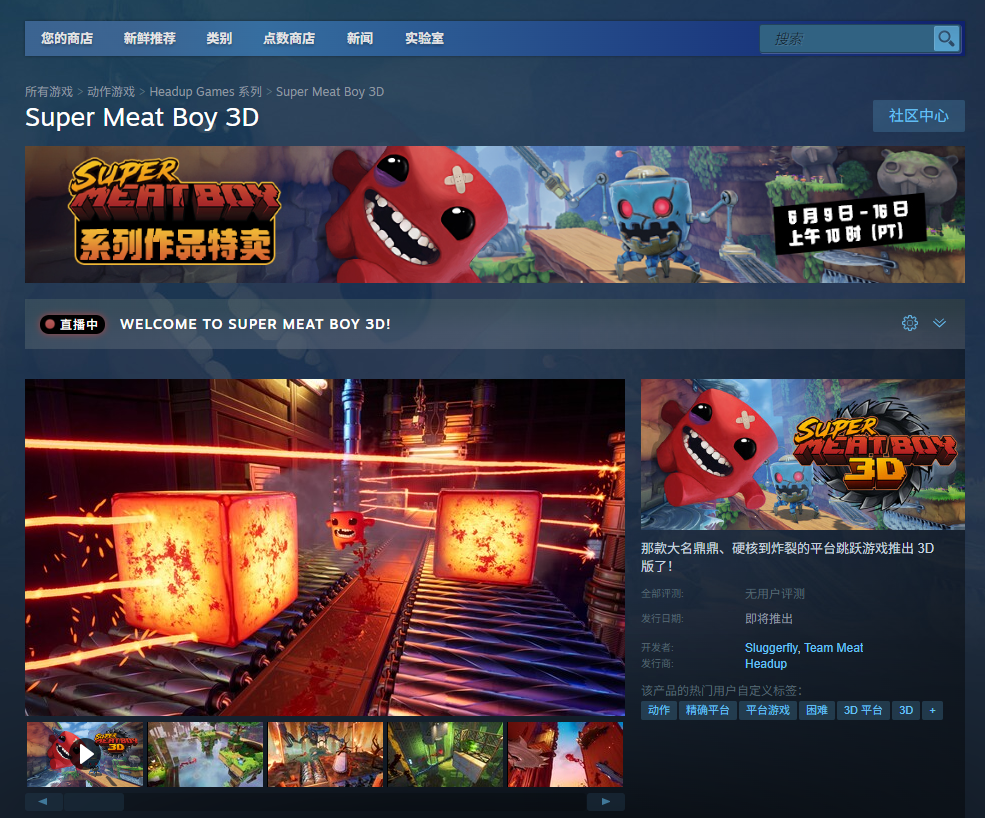Open Welcome to Super Meat Boy 3D broadcast title
Viewport: 985px width, 818px height.
pyautogui.click(x=255, y=324)
